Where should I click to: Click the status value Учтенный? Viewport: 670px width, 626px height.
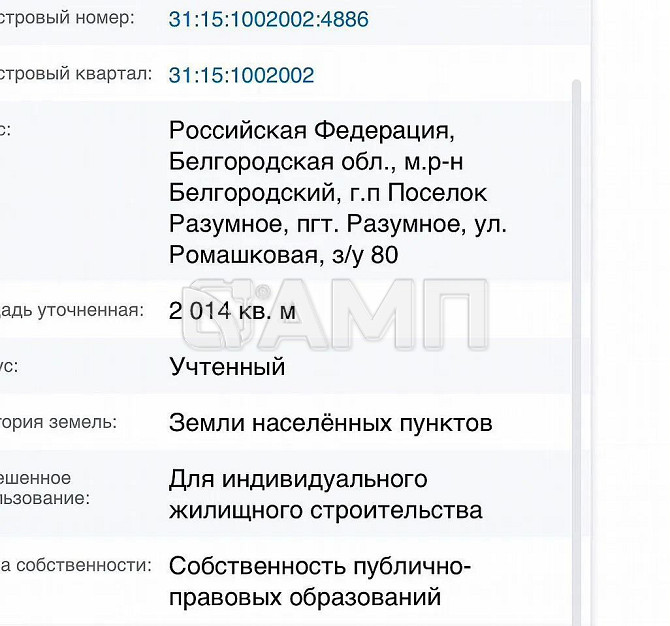pos(227,367)
